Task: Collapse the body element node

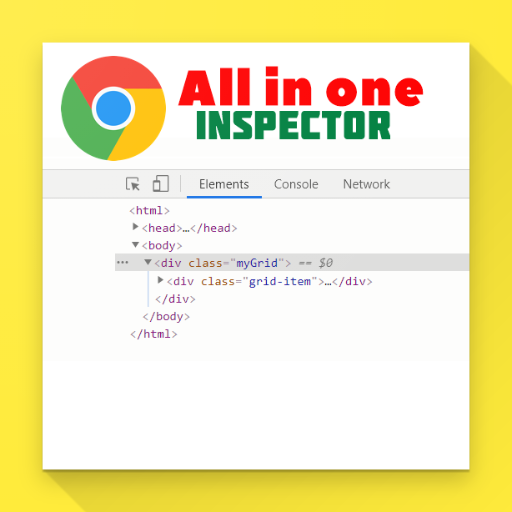Action: 135,245
